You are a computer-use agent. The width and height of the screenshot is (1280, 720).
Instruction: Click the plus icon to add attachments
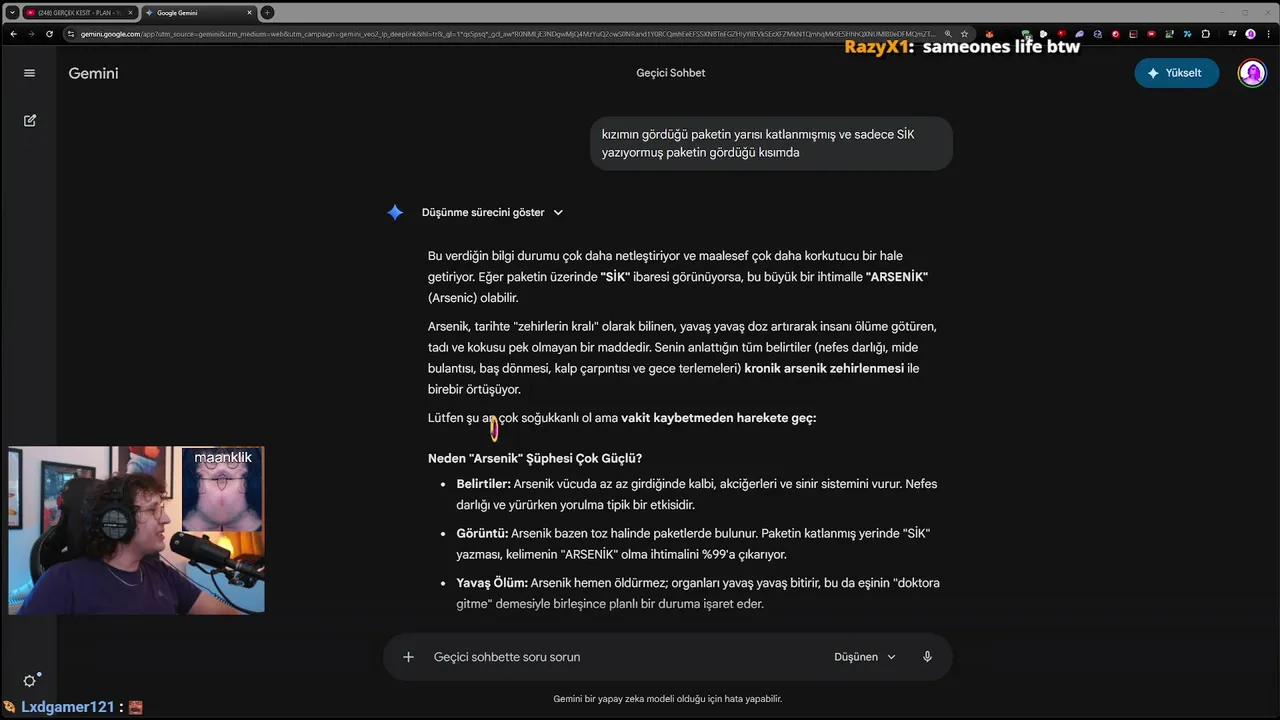[x=408, y=657]
